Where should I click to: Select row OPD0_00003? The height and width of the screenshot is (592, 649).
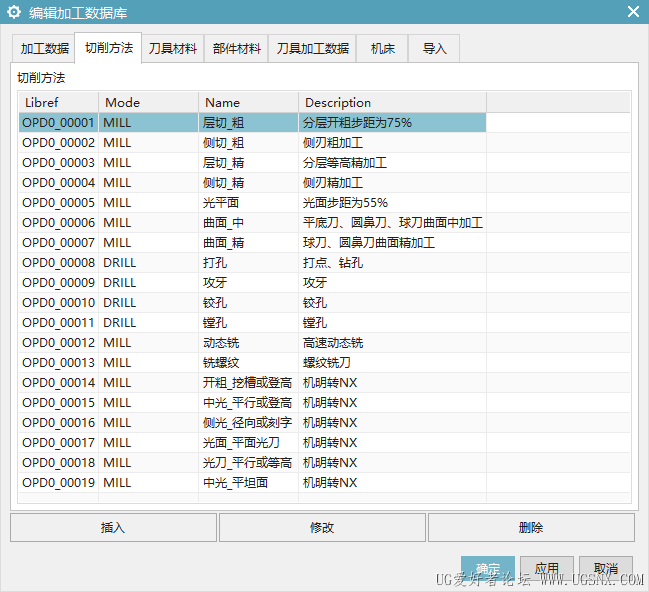252,163
